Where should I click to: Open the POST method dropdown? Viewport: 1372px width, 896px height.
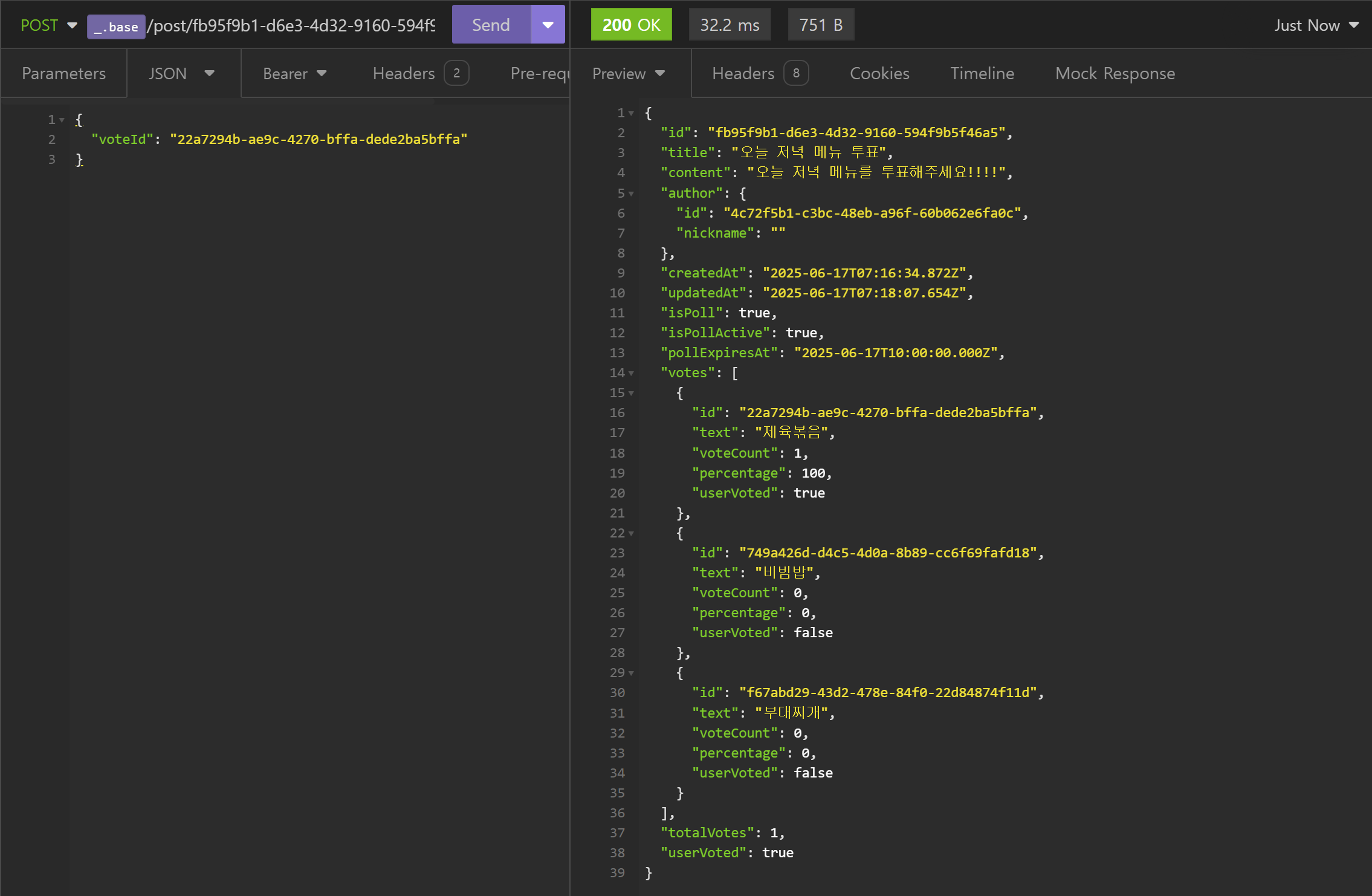coord(48,25)
